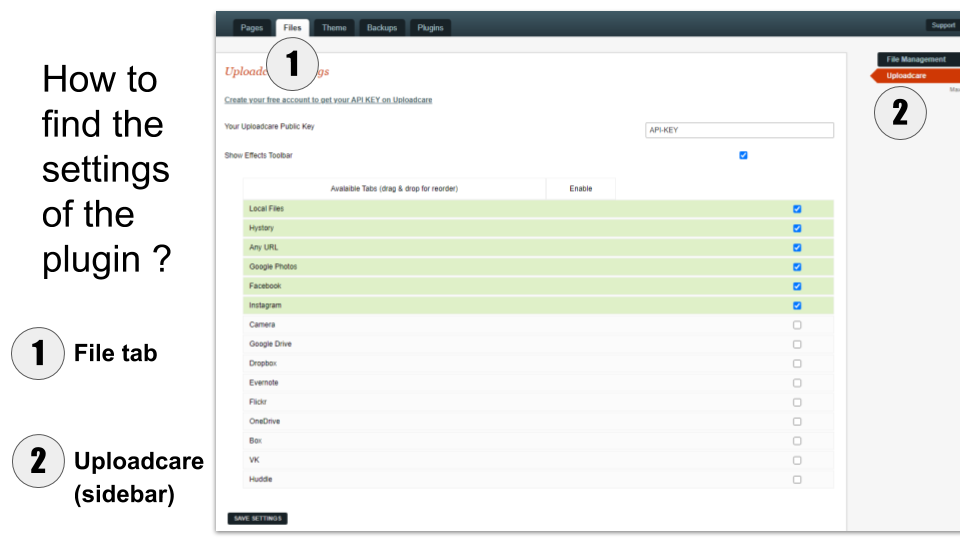
Task: Click the Flickr row label
Action: [x=258, y=402]
